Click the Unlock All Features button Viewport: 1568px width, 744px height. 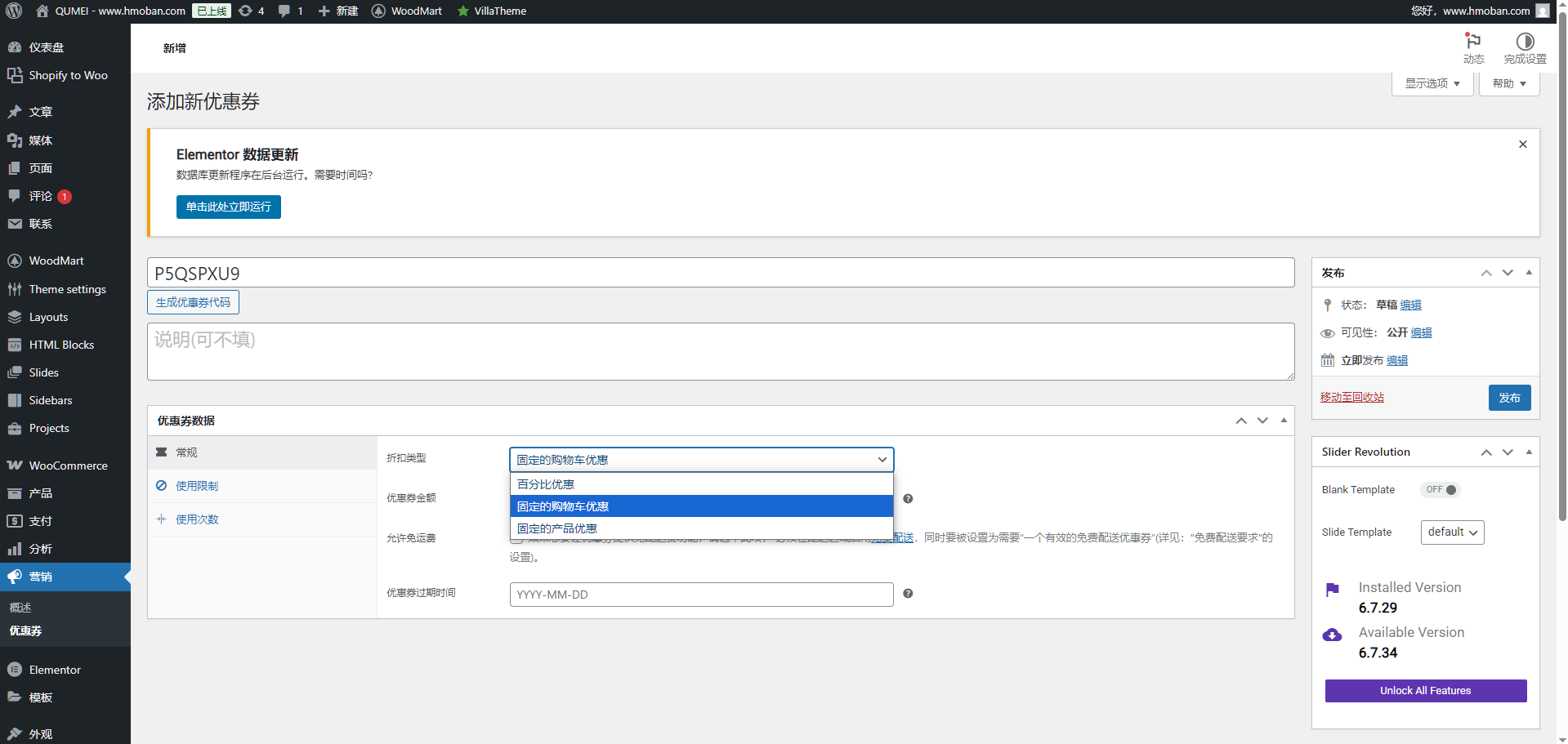tap(1425, 691)
